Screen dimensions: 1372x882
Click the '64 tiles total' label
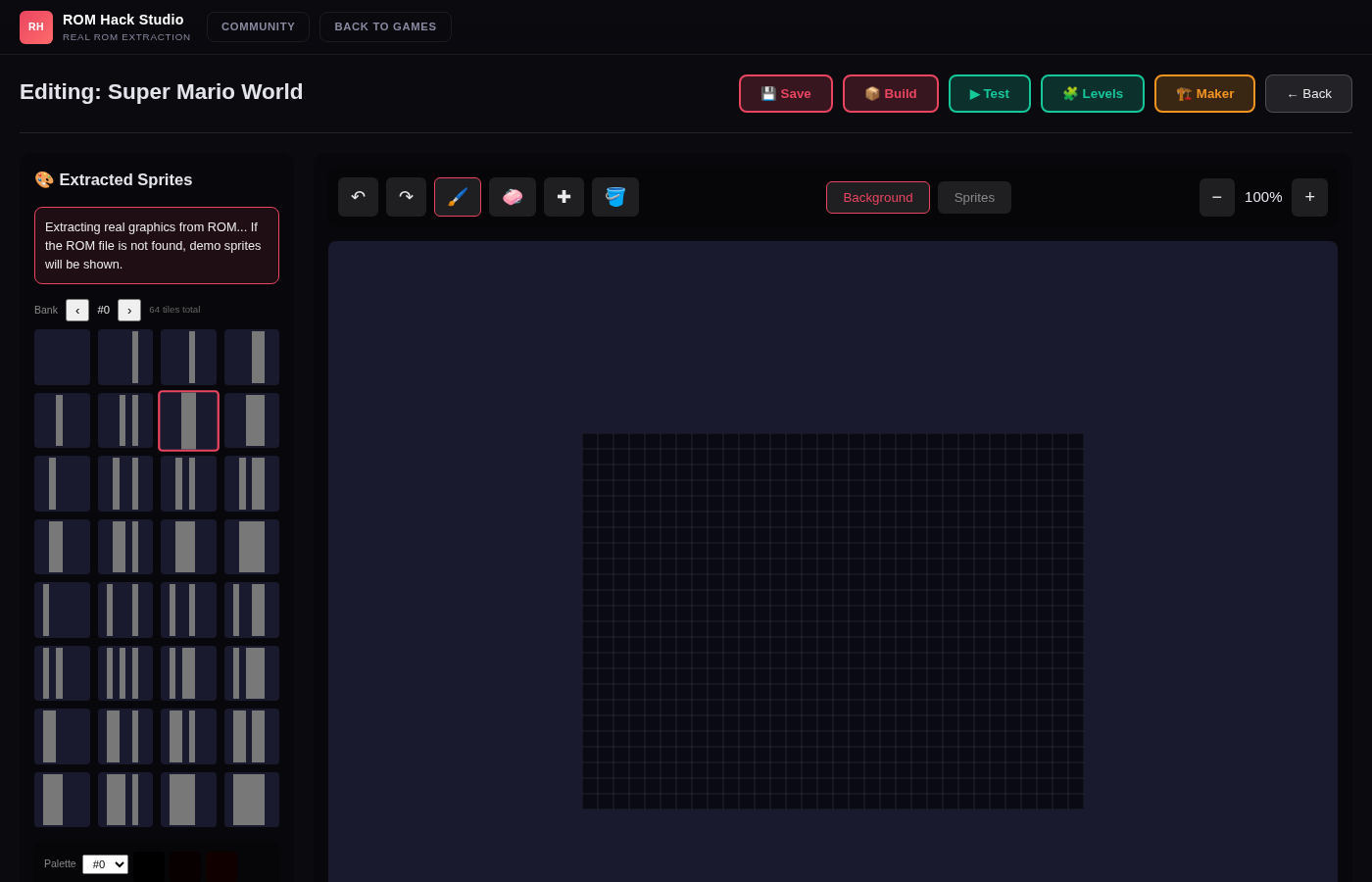coord(174,310)
